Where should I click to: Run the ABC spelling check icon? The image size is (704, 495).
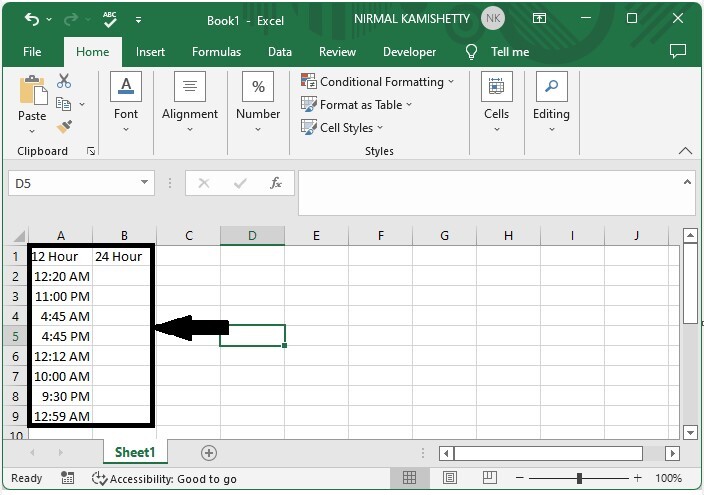tap(109, 19)
